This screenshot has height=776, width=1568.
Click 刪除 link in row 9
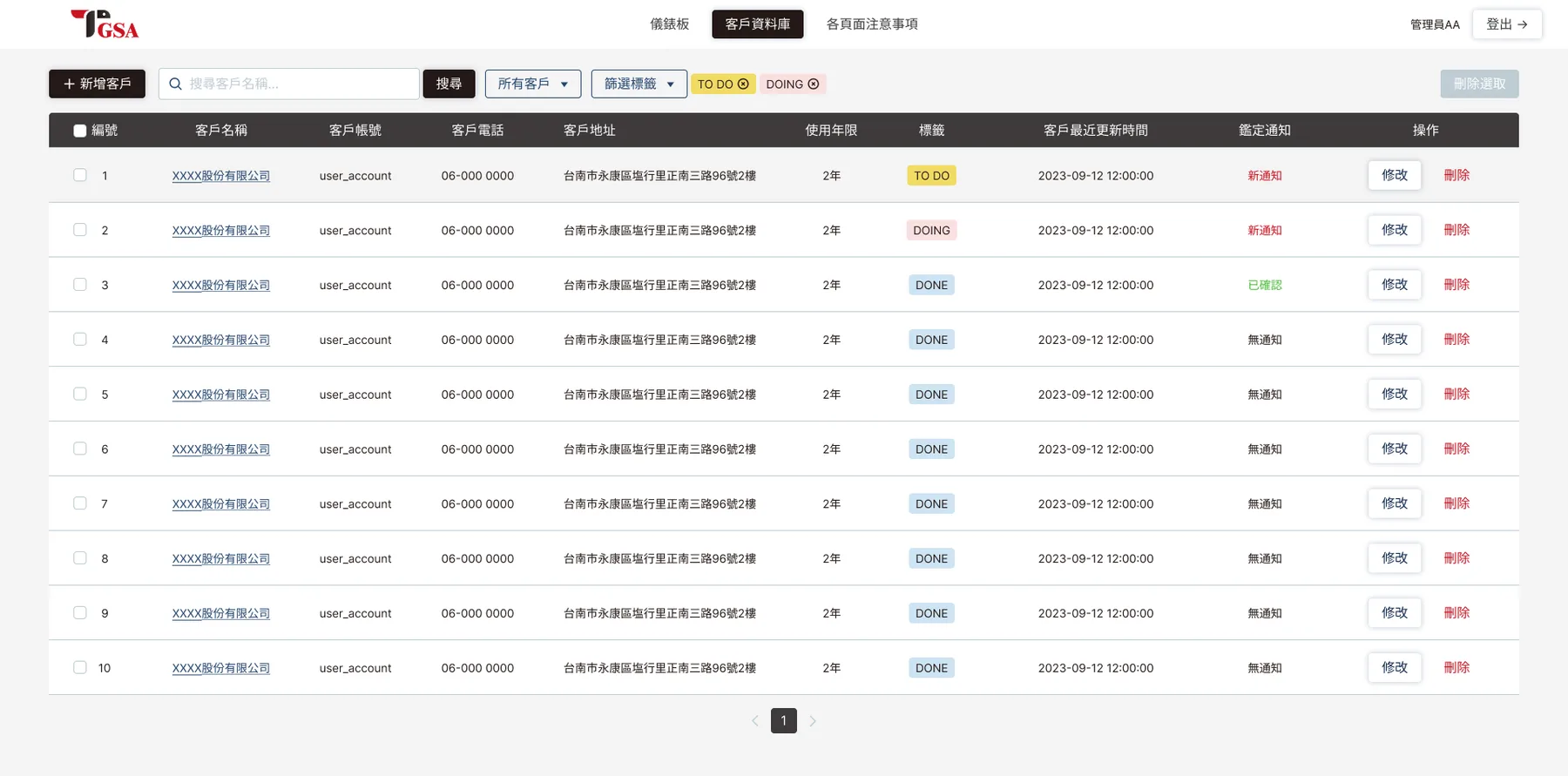[x=1456, y=612]
